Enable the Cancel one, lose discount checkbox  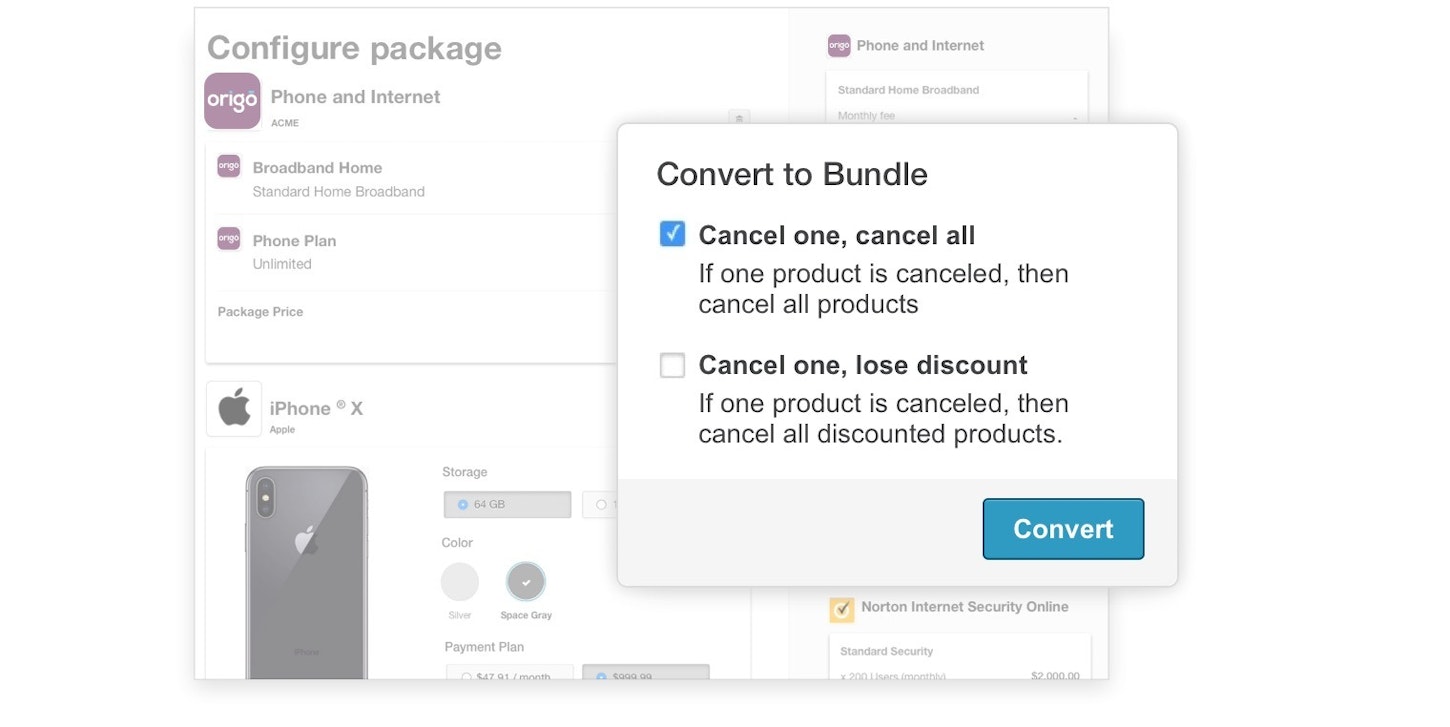[x=672, y=365]
